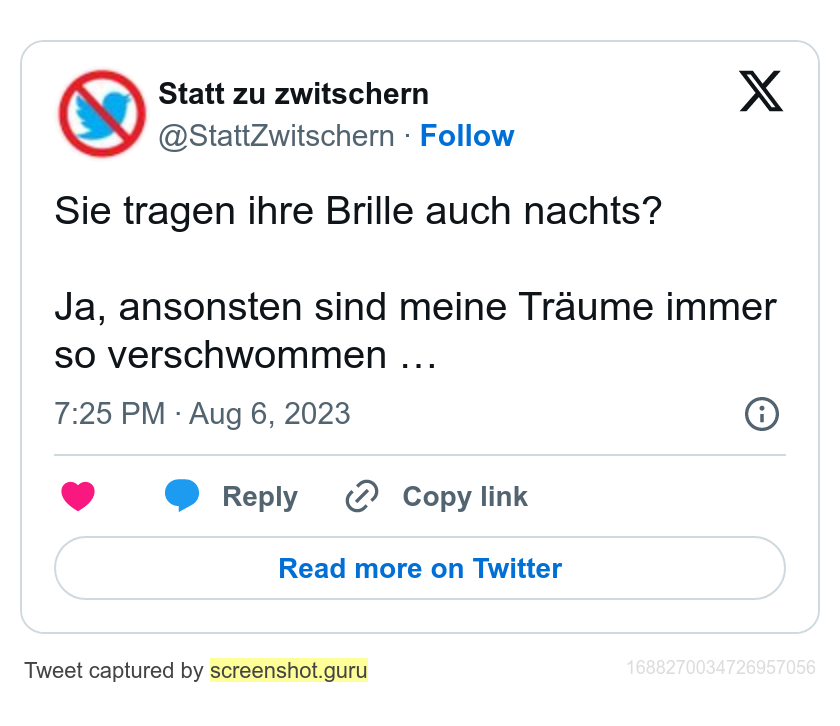Click the Read more on Twitter button

click(420, 568)
